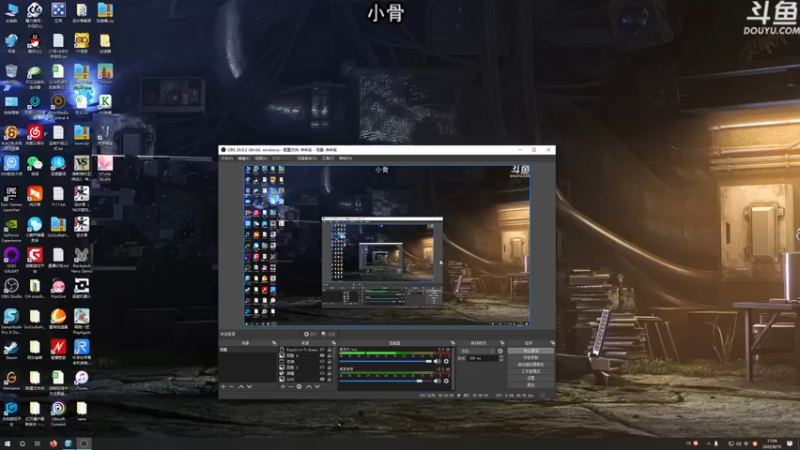Mute the second audio mixer channel
Screen dimensions: 800x450
pyautogui.click(x=437, y=381)
